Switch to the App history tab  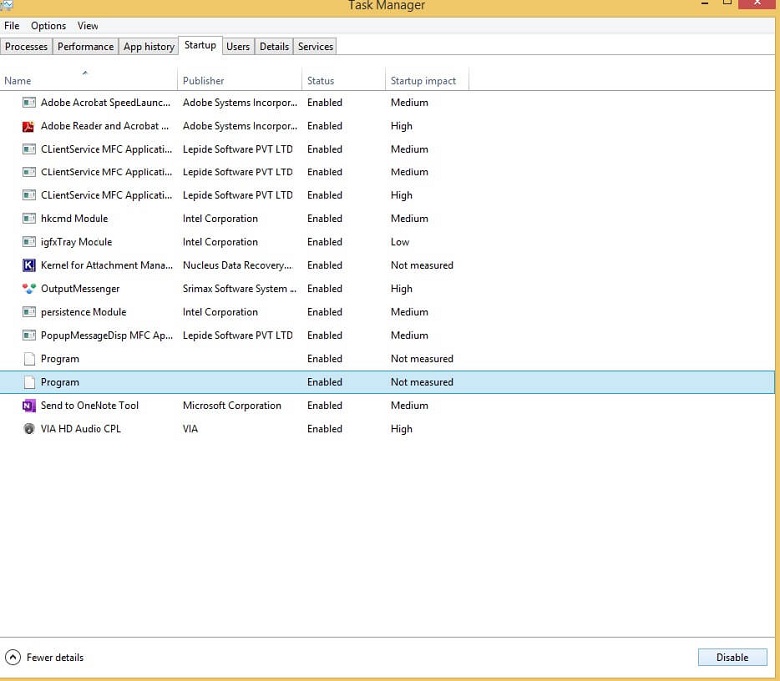coord(149,46)
